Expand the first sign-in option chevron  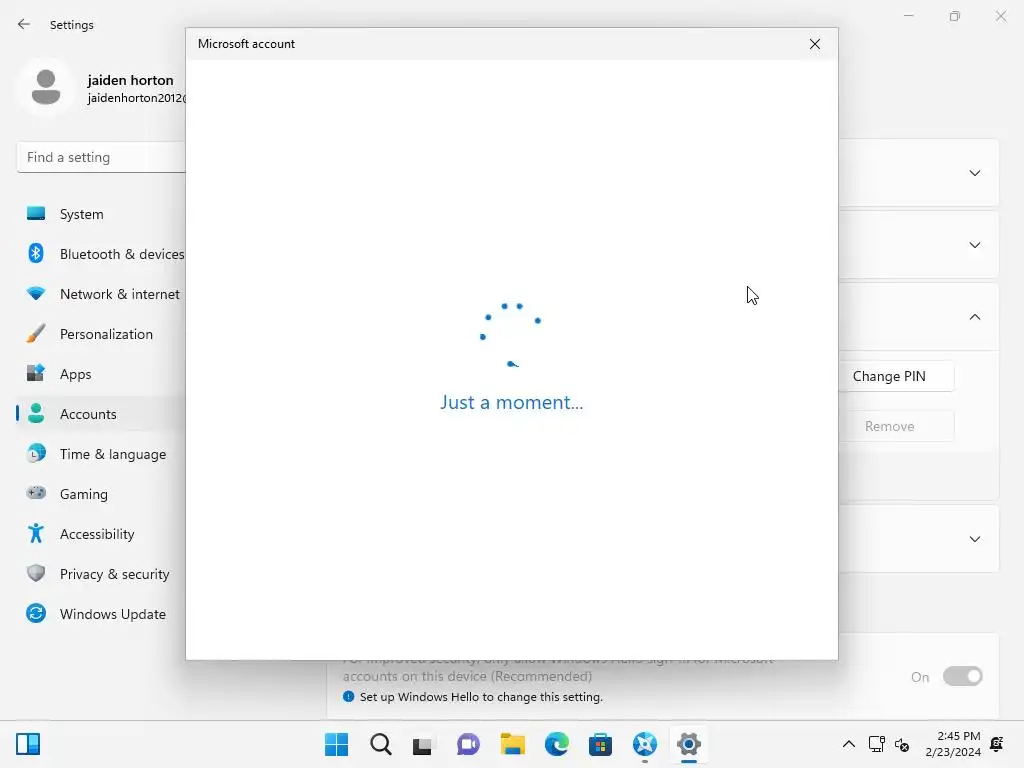[974, 173]
